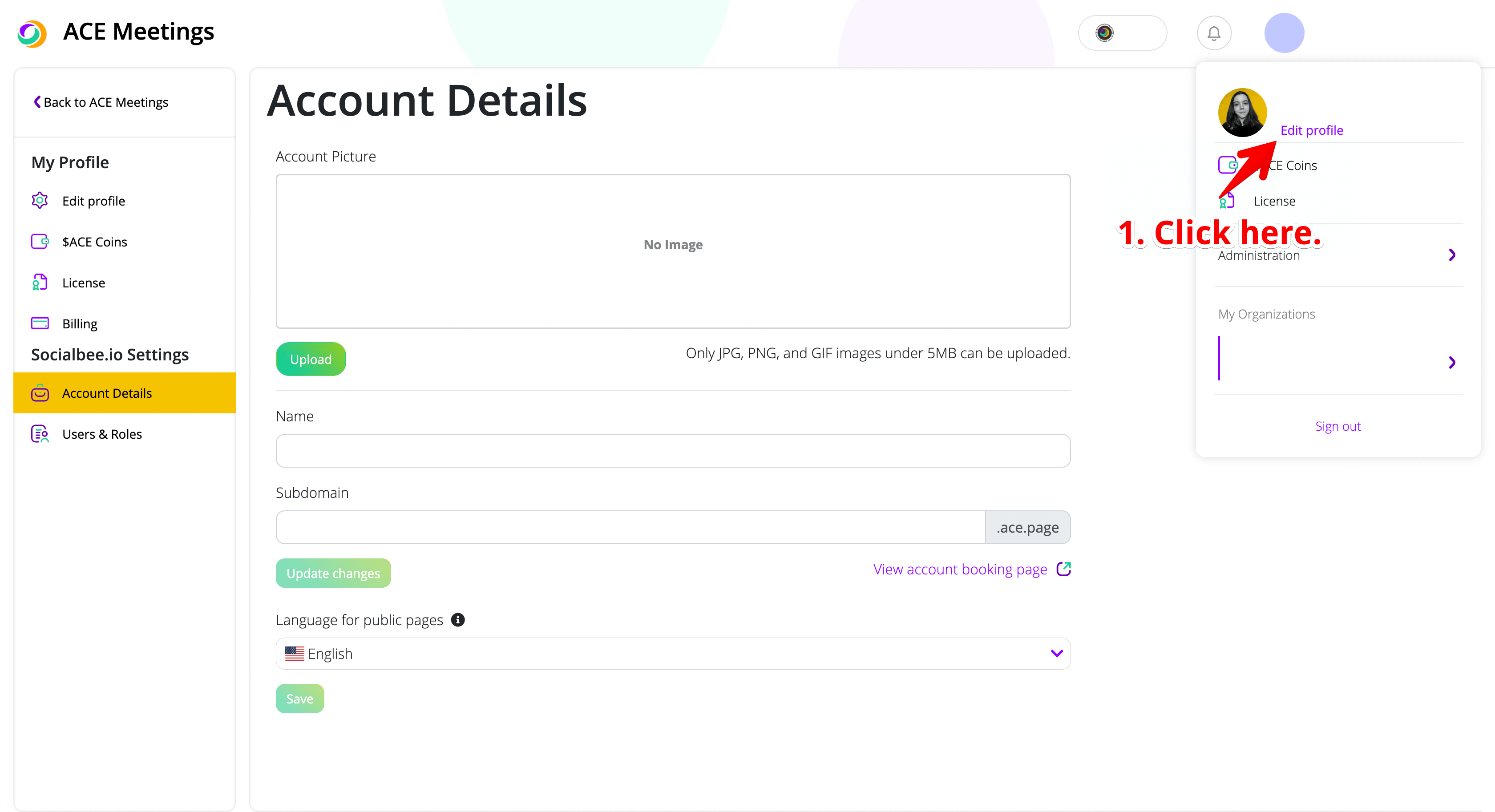This screenshot has height=812, width=1495.
Task: Click the Users & Roles icon
Action: pos(40,434)
